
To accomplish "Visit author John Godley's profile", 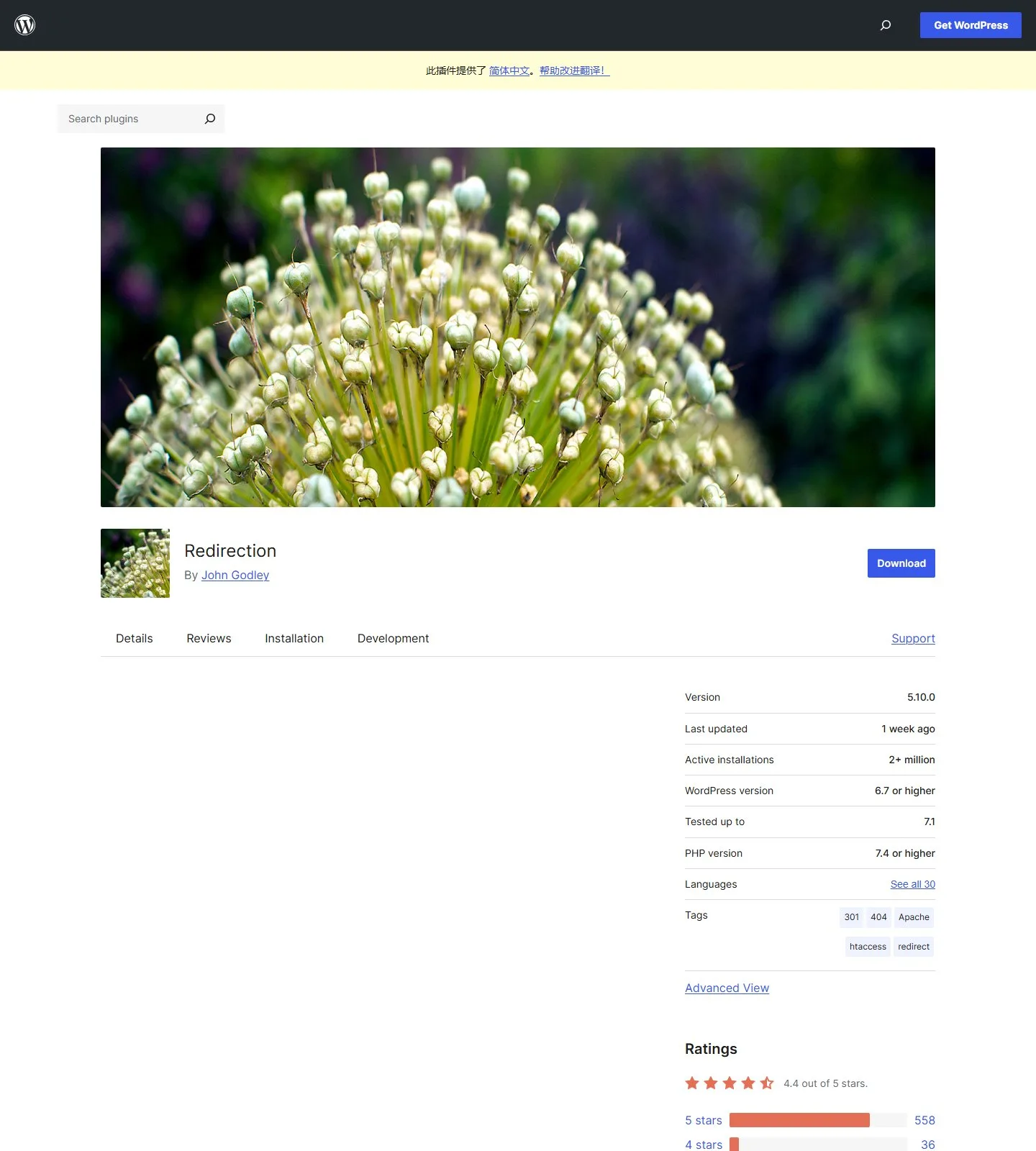I will (235, 575).
